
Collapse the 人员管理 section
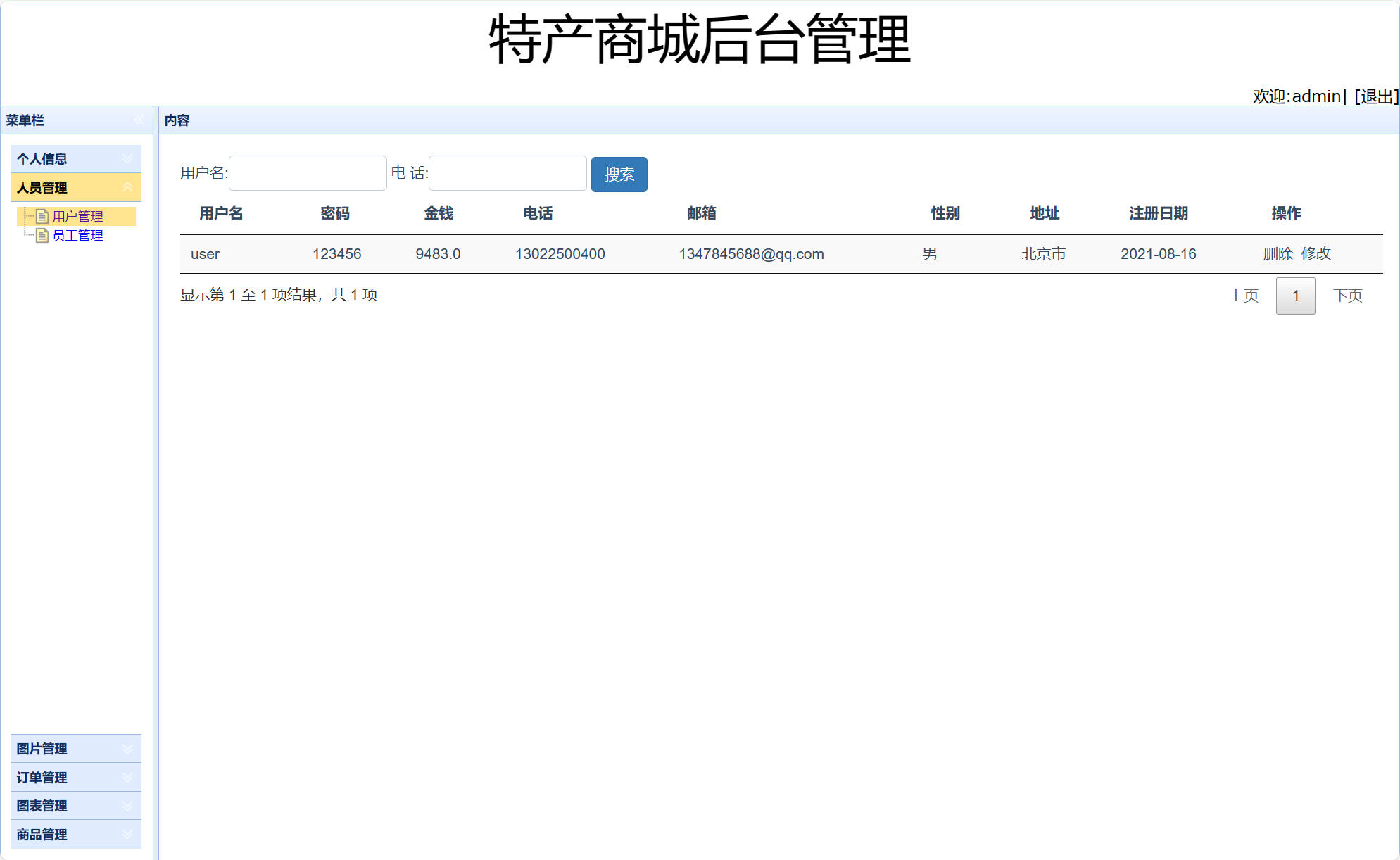click(x=127, y=187)
